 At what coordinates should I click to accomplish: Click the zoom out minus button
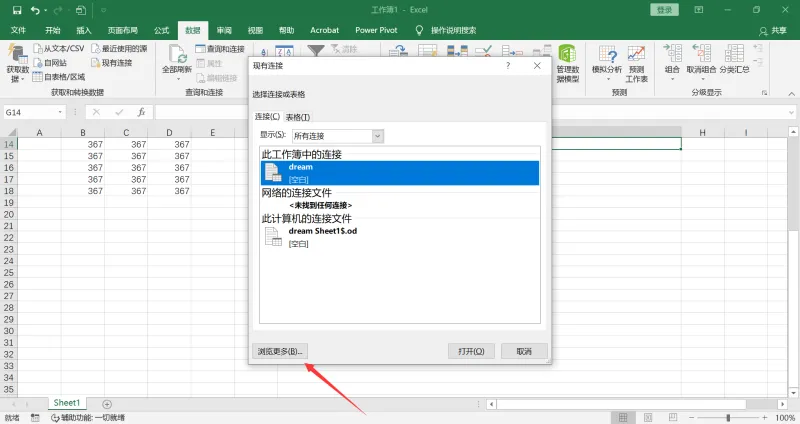[x=691, y=418]
